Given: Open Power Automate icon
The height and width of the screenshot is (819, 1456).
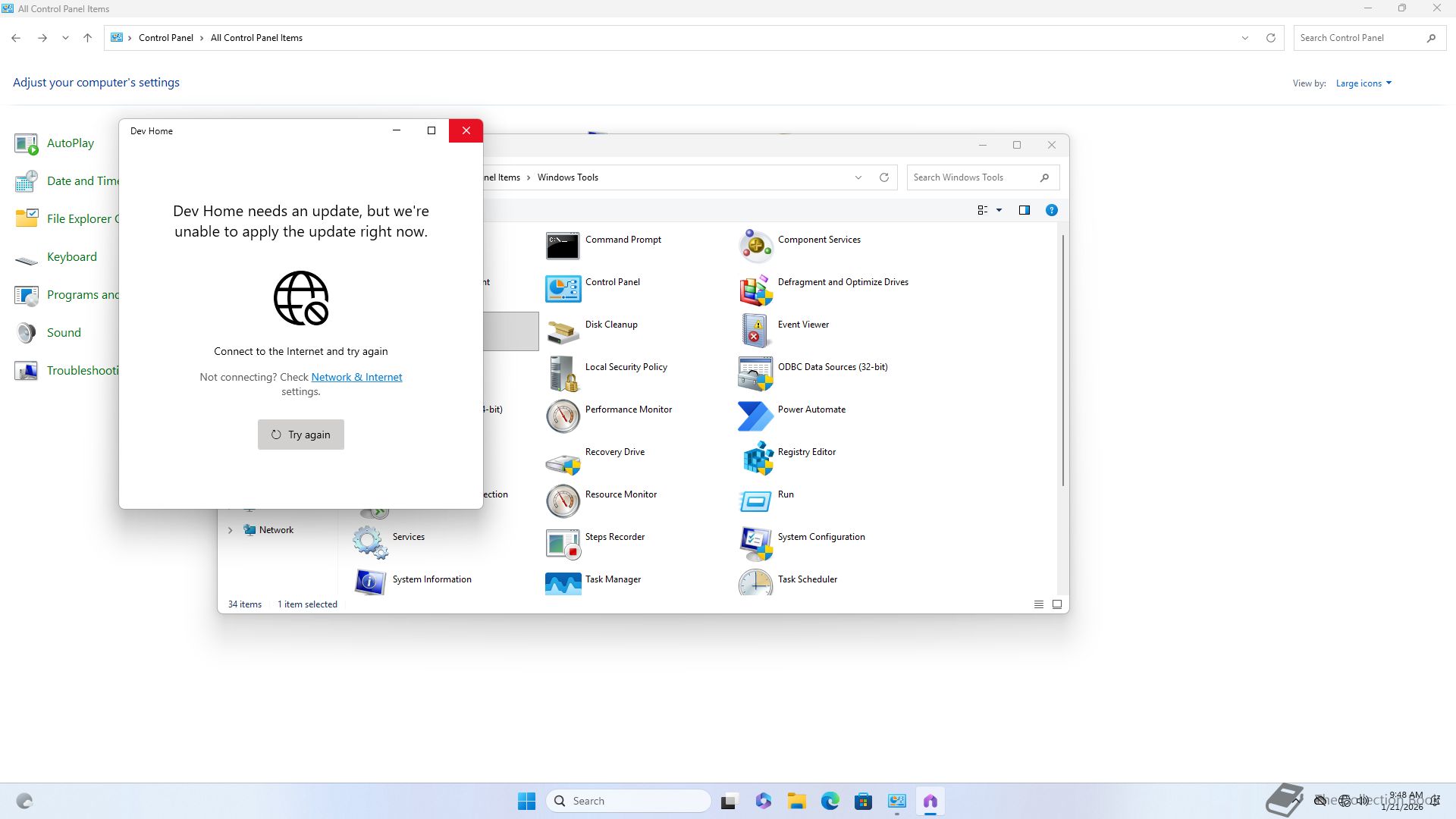Looking at the screenshot, I should click(756, 416).
